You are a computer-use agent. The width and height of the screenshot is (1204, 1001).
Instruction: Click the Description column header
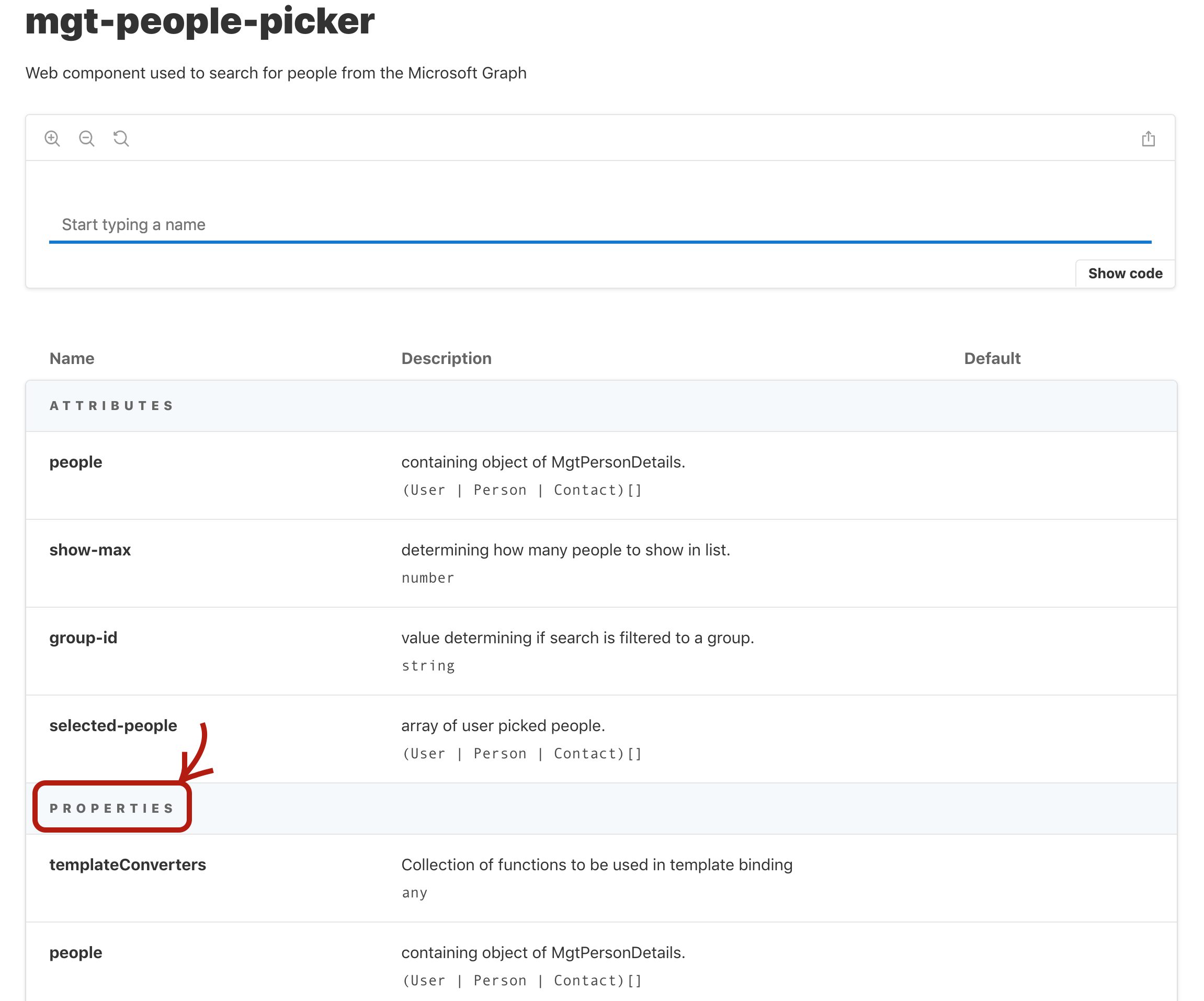[446, 358]
